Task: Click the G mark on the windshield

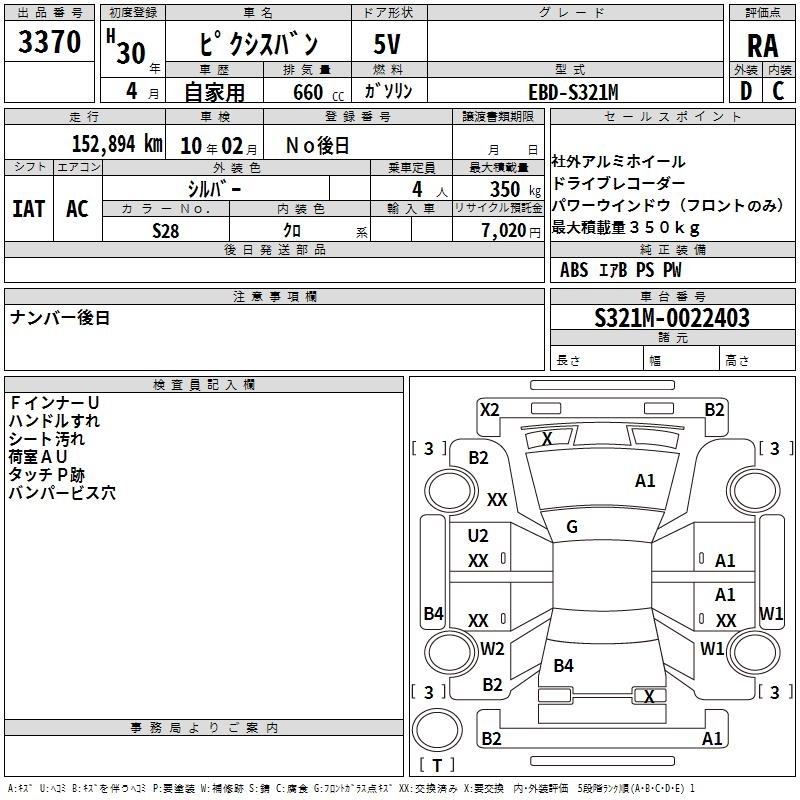Action: click(572, 527)
